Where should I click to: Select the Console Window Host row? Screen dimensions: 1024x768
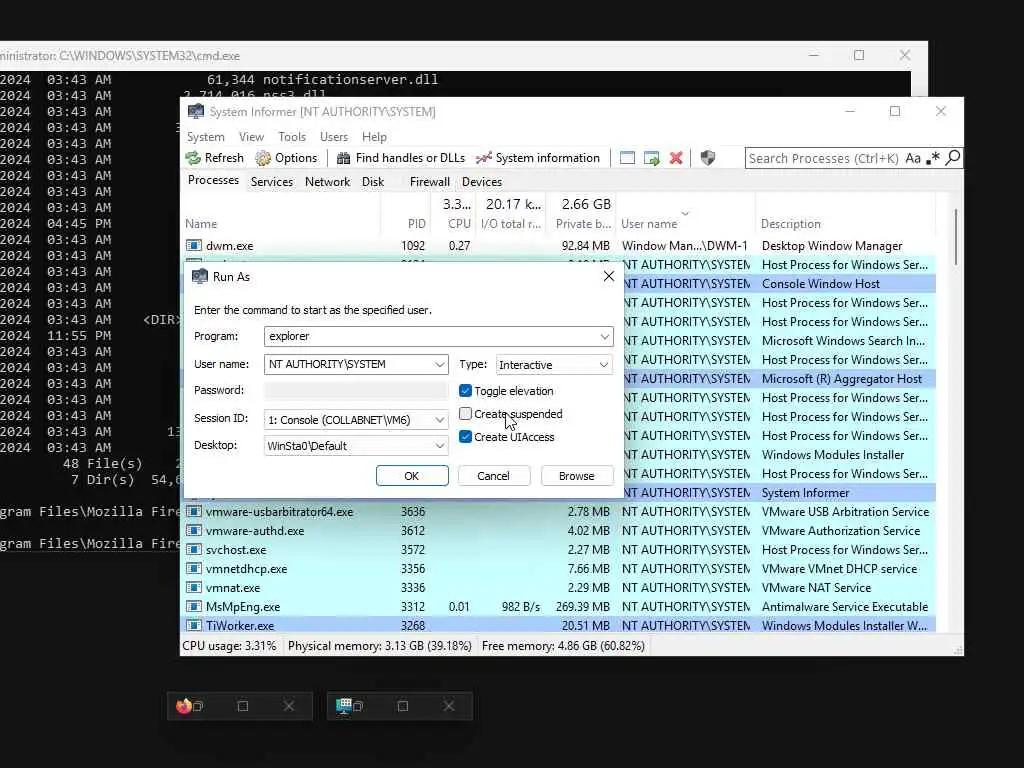pyautogui.click(x=780, y=283)
